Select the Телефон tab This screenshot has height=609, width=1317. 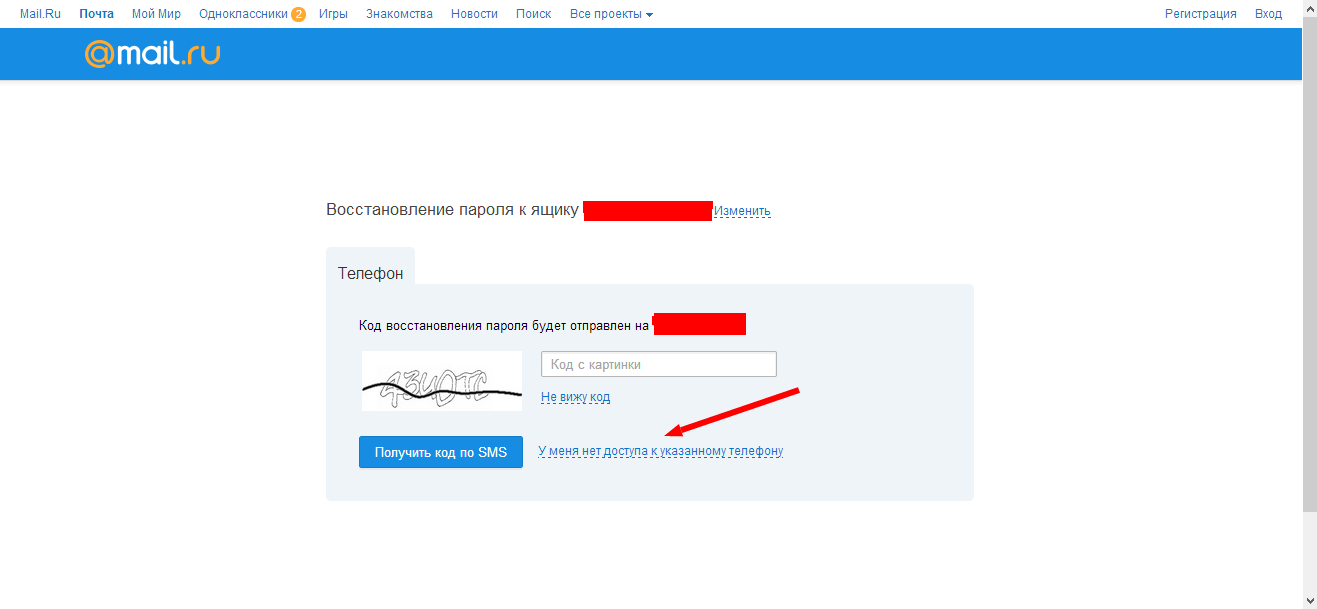(370, 273)
